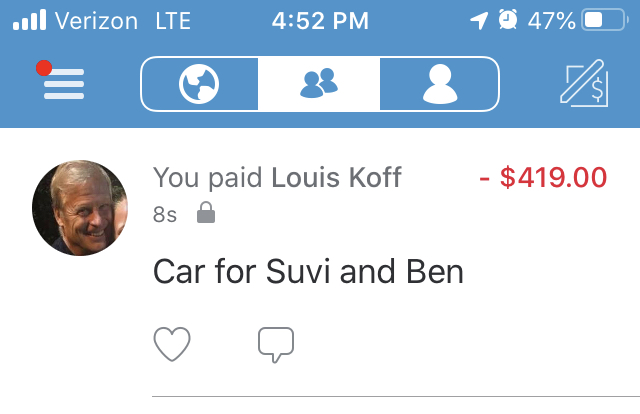Tap the cellular signal bars icon
Viewport: 640px width, 414px height.
coord(29,21)
